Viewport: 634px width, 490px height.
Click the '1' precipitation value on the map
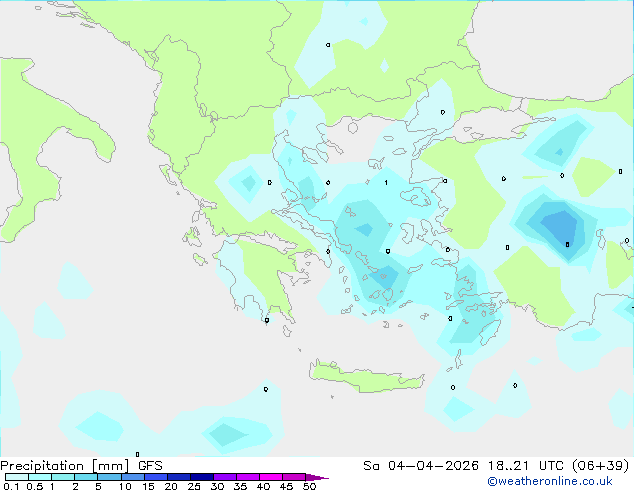(x=386, y=183)
